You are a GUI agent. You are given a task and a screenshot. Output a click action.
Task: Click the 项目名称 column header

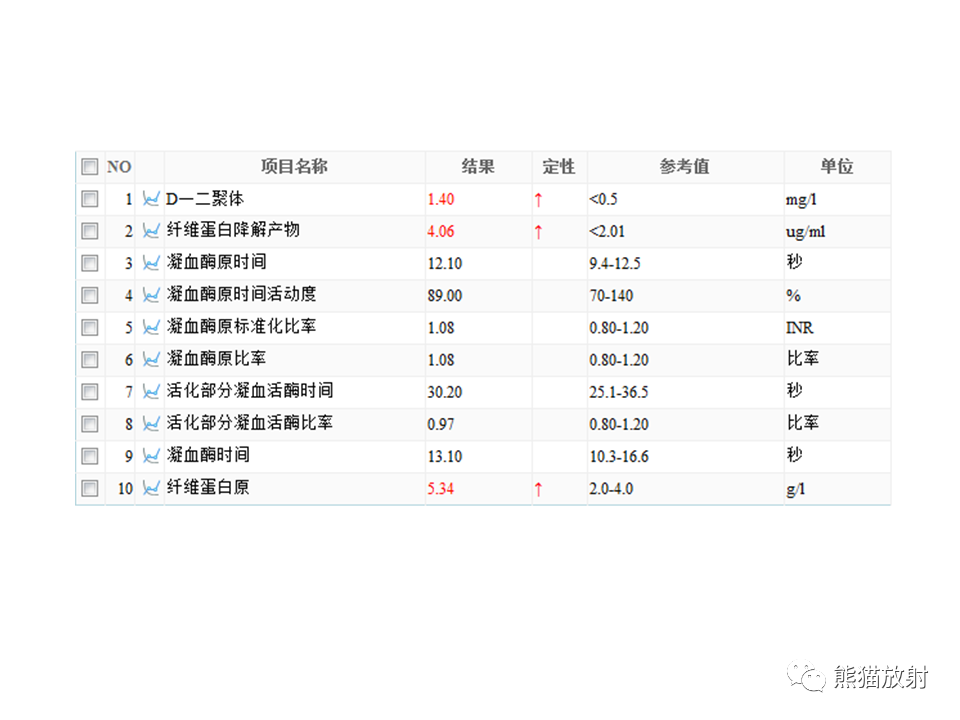(294, 167)
